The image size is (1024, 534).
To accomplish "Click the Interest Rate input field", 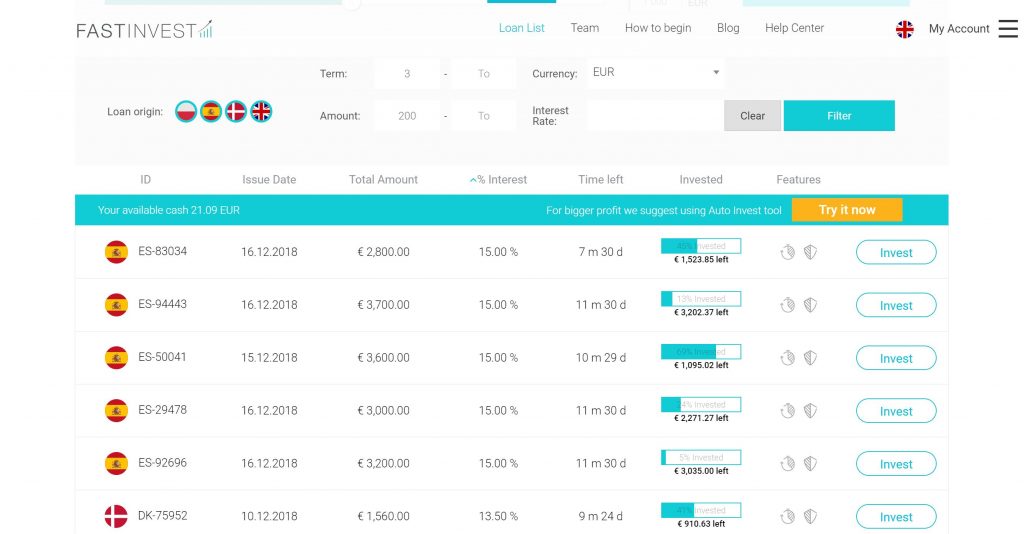I will [654, 116].
